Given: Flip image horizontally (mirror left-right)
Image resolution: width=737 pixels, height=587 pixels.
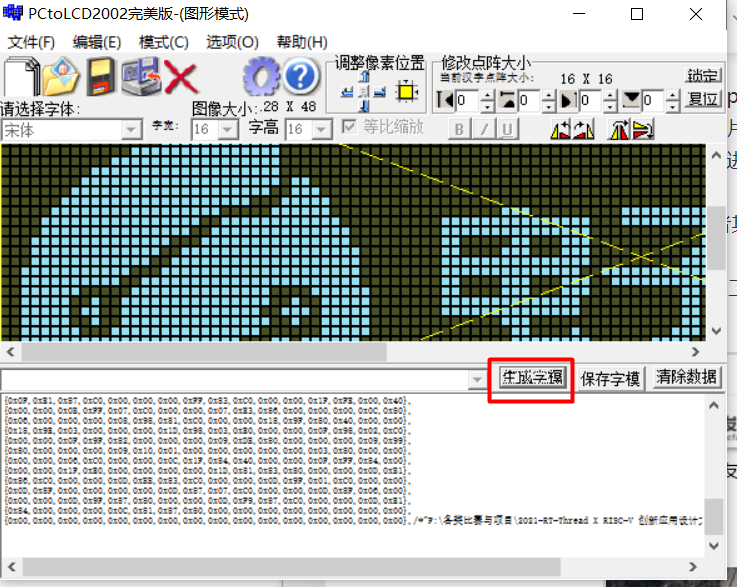Looking at the screenshot, I should pos(618,129).
